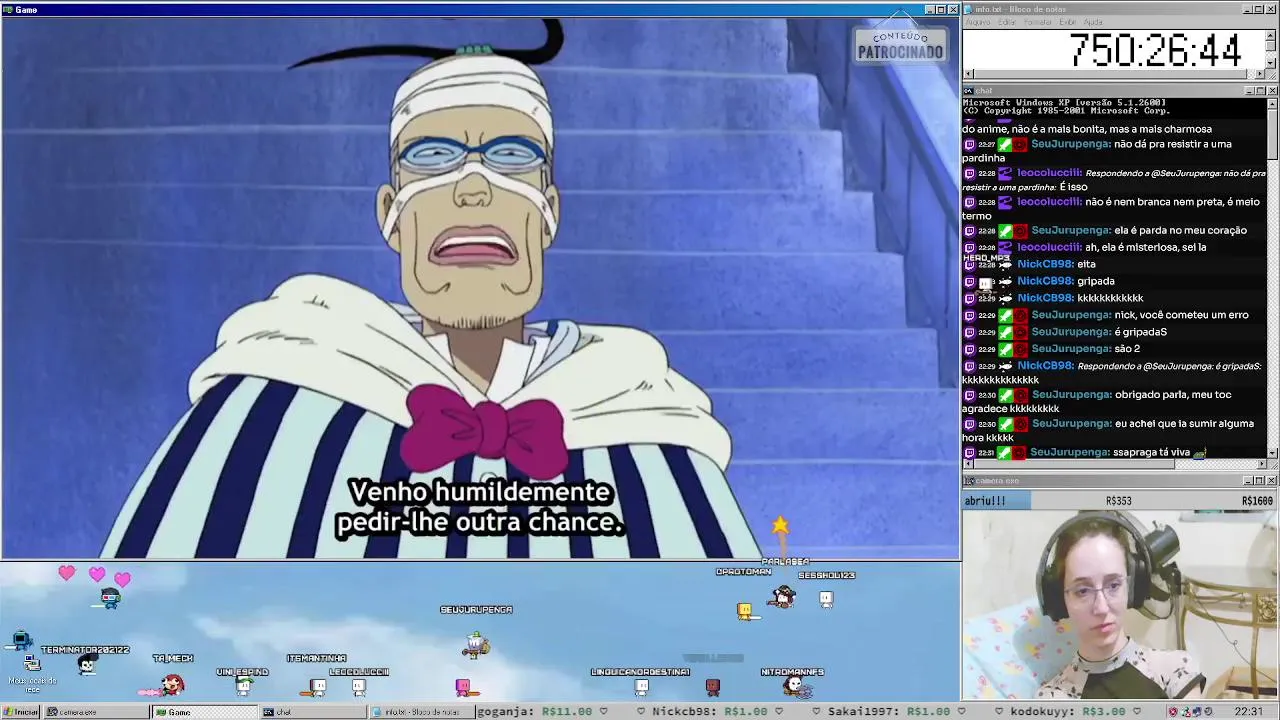Open Exibir menu in Notepad
1280x720 pixels.
click(x=1068, y=22)
